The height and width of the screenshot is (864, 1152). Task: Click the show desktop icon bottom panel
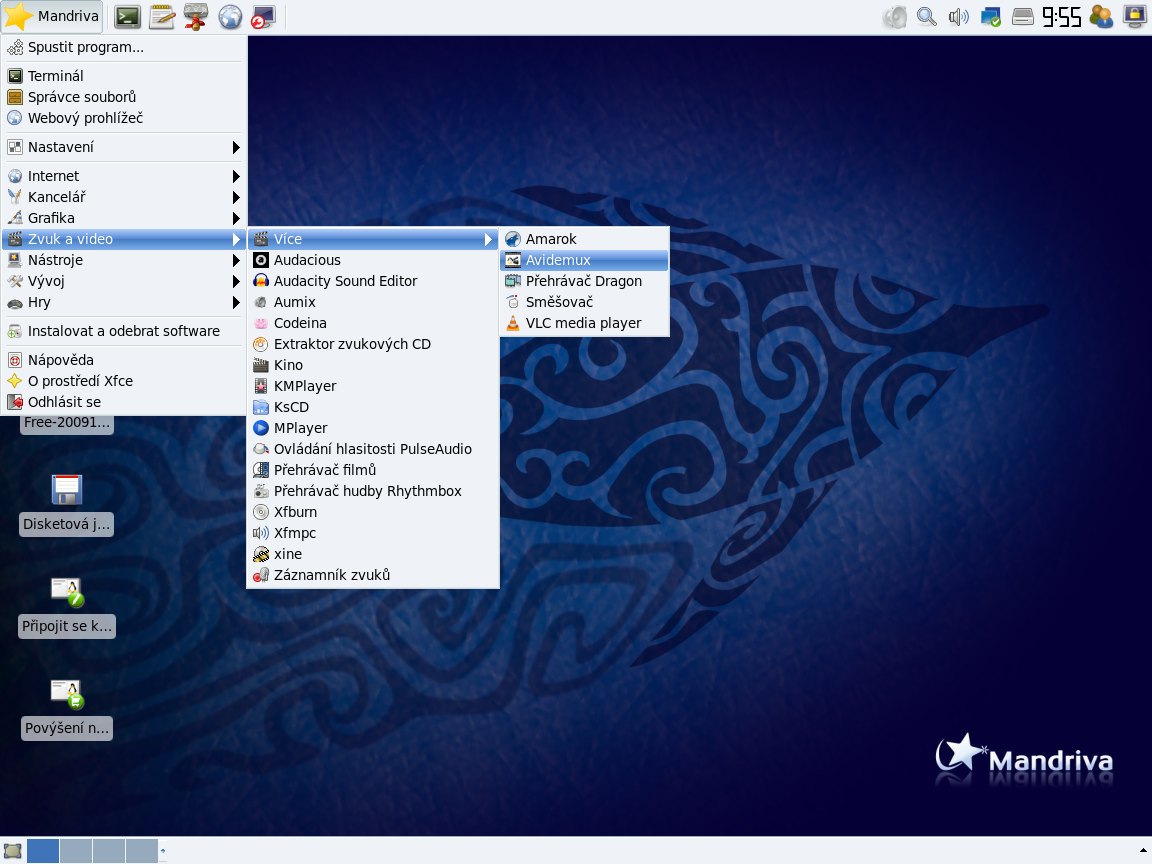[x=12, y=852]
